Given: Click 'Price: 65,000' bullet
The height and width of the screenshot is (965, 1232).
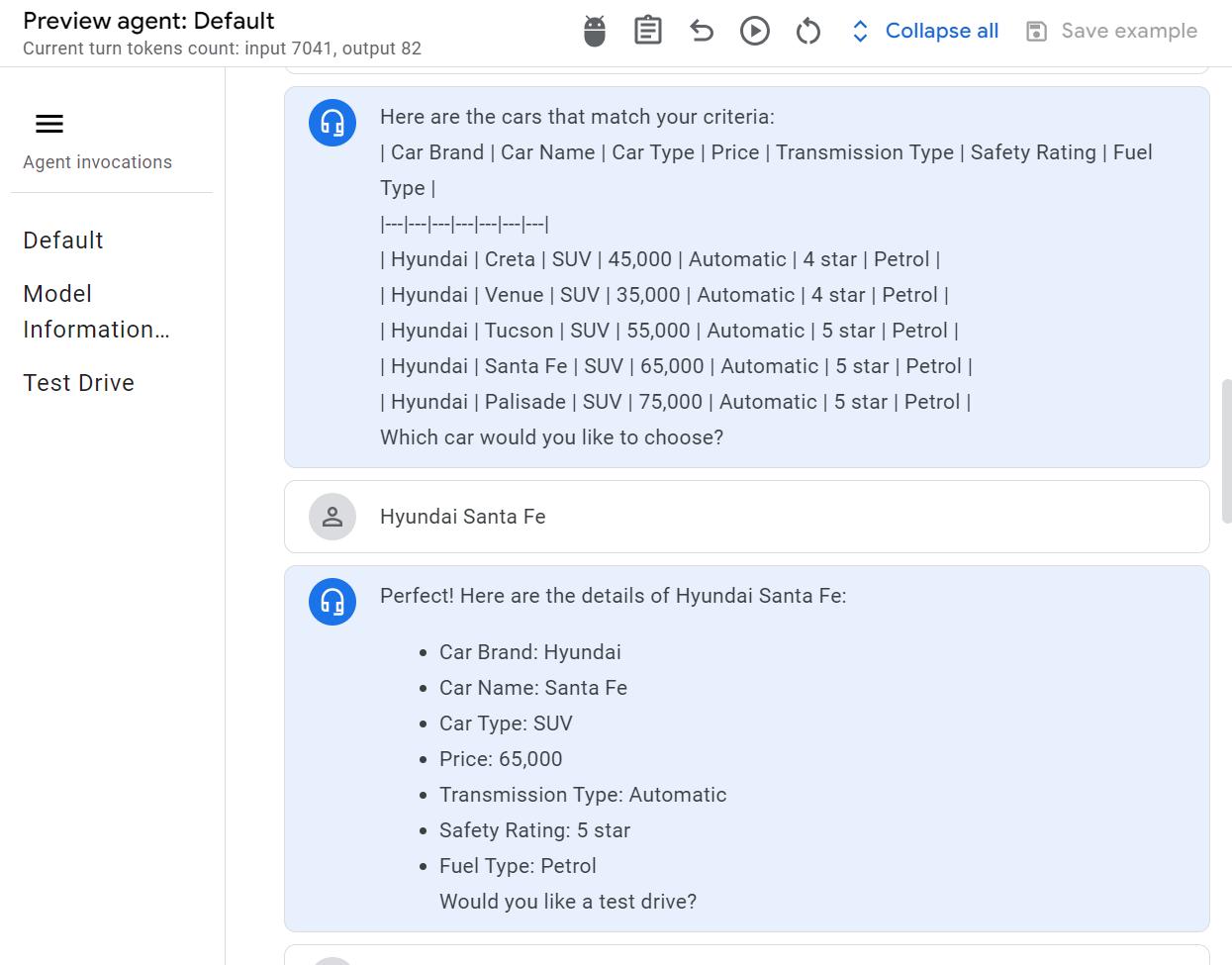Looking at the screenshot, I should [501, 759].
